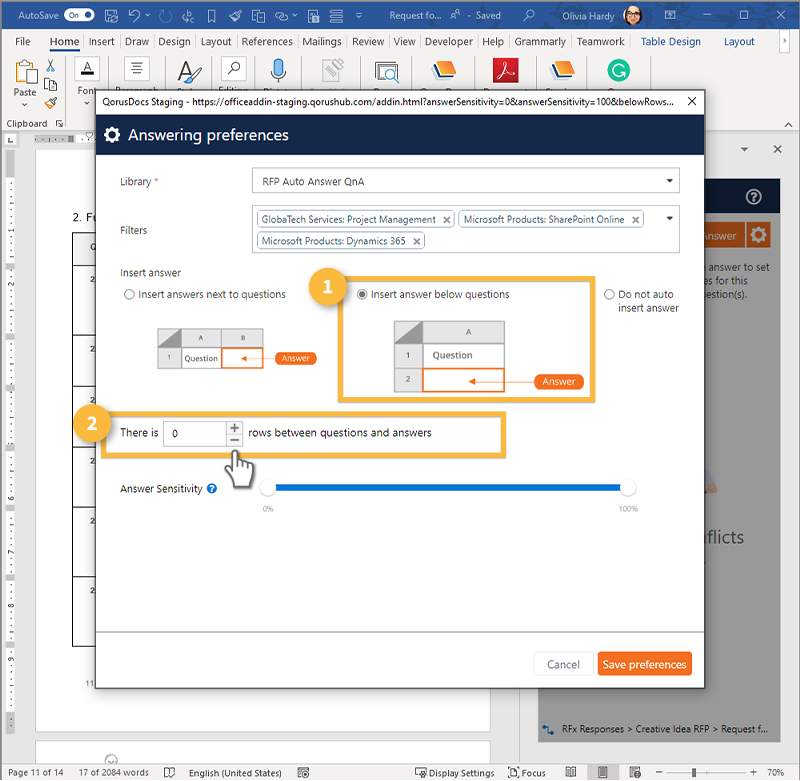Click the Undo arrow icon

click(134, 16)
